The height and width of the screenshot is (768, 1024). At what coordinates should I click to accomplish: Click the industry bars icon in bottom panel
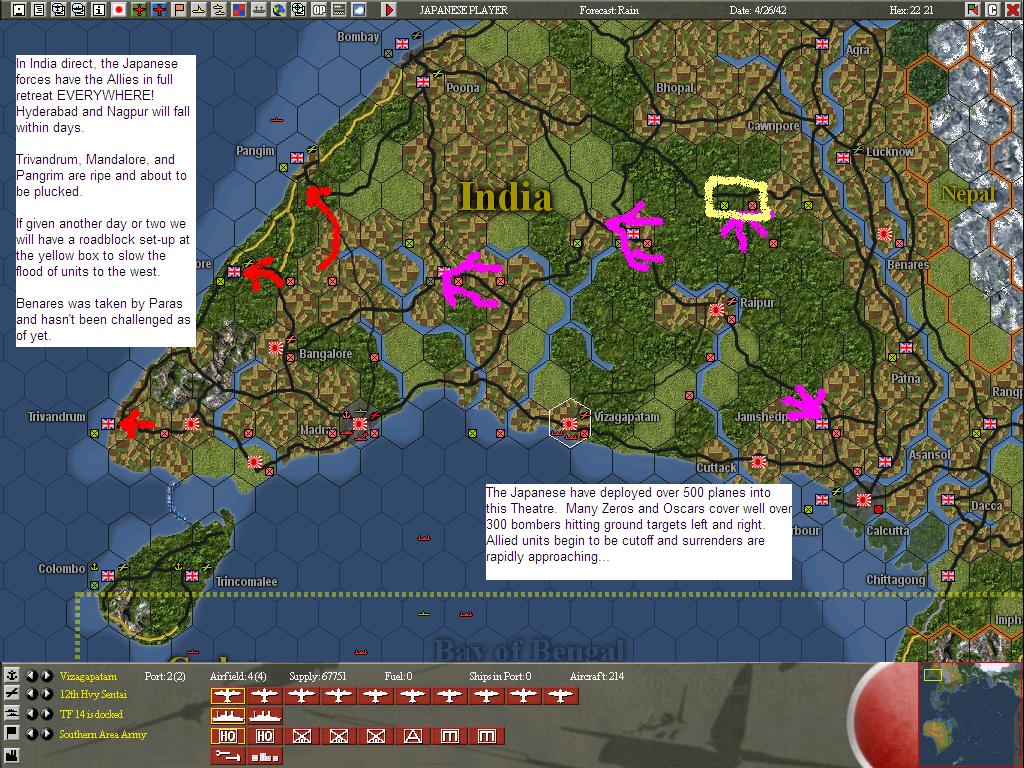pos(264,756)
